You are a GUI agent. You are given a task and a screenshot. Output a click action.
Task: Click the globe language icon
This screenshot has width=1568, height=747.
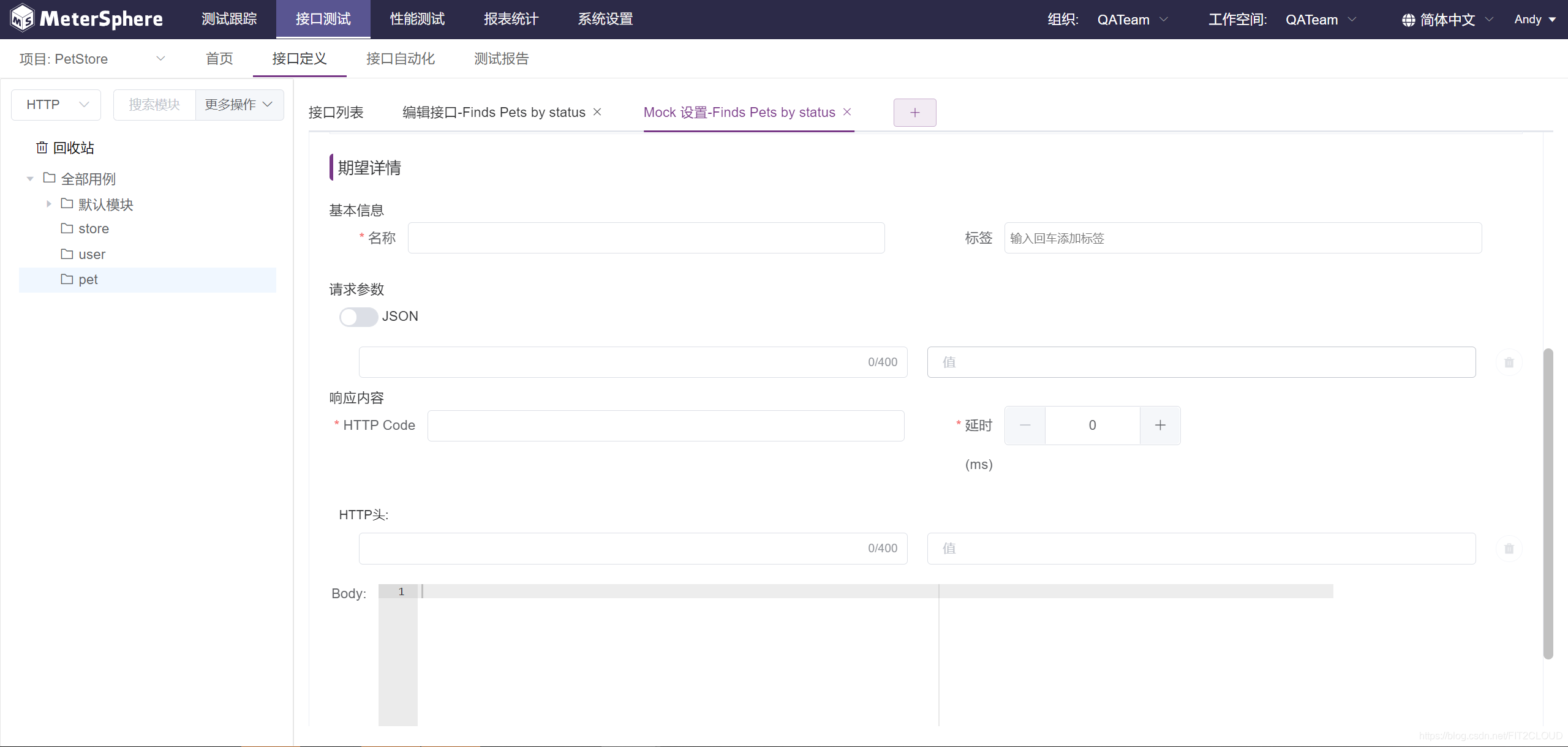1408,20
